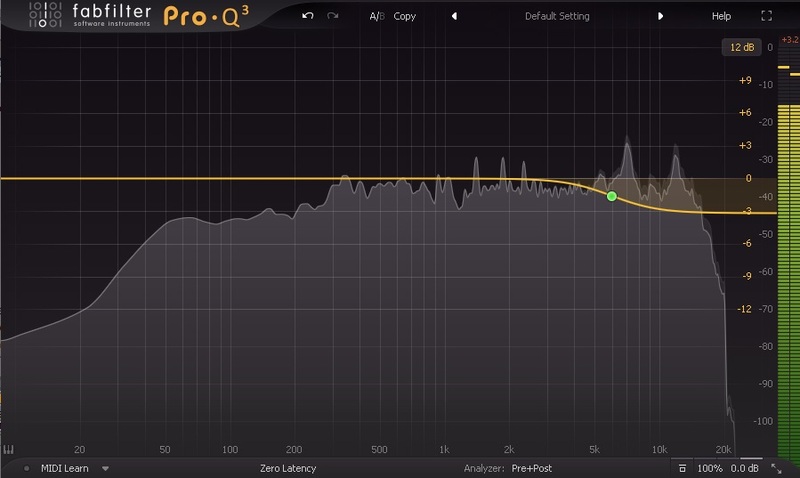The height and width of the screenshot is (478, 800).
Task: Toggle full screen mode icon
Action: click(767, 16)
